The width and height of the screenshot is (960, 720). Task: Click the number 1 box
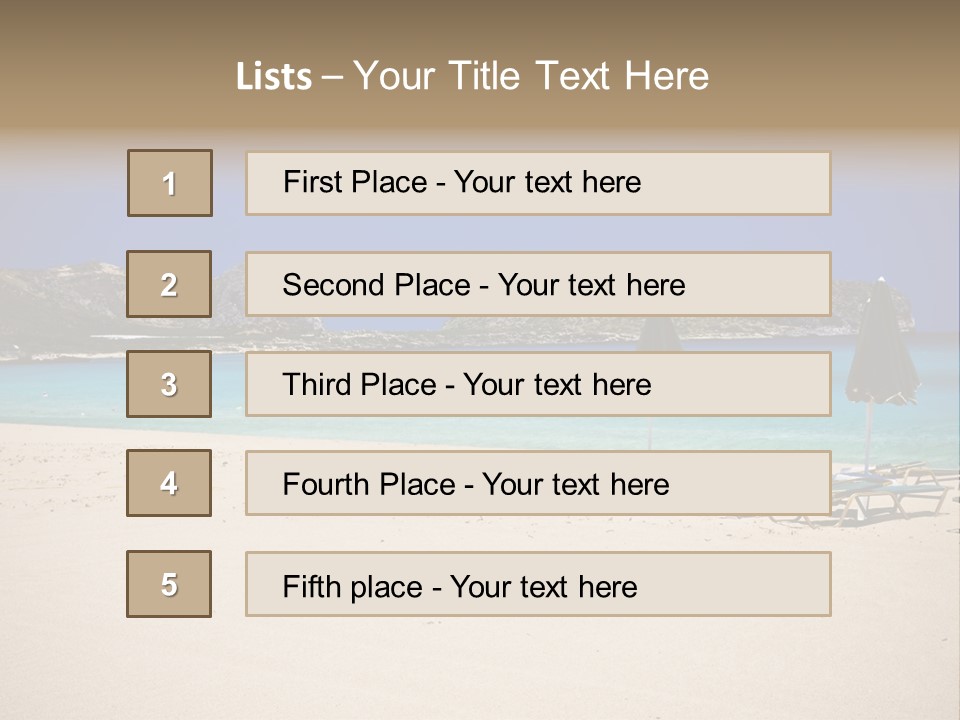coord(170,183)
